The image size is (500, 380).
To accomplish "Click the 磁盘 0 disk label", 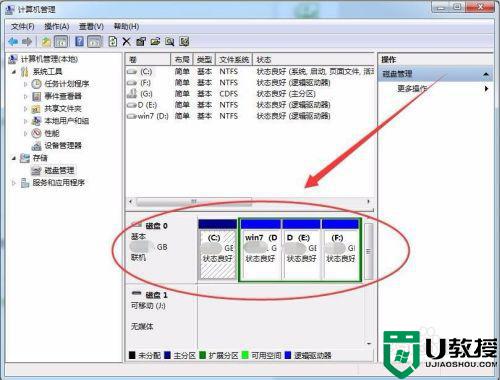I will tap(156, 226).
